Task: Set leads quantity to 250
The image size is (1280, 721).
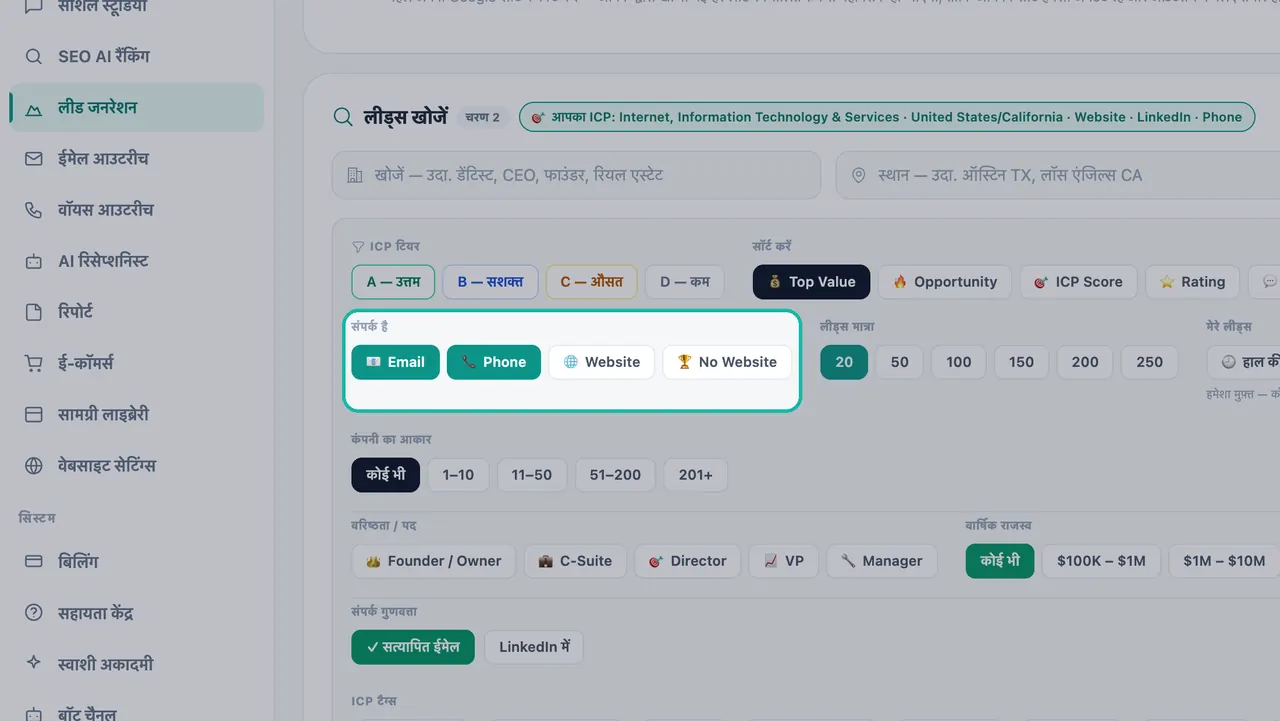Action: tap(1150, 362)
